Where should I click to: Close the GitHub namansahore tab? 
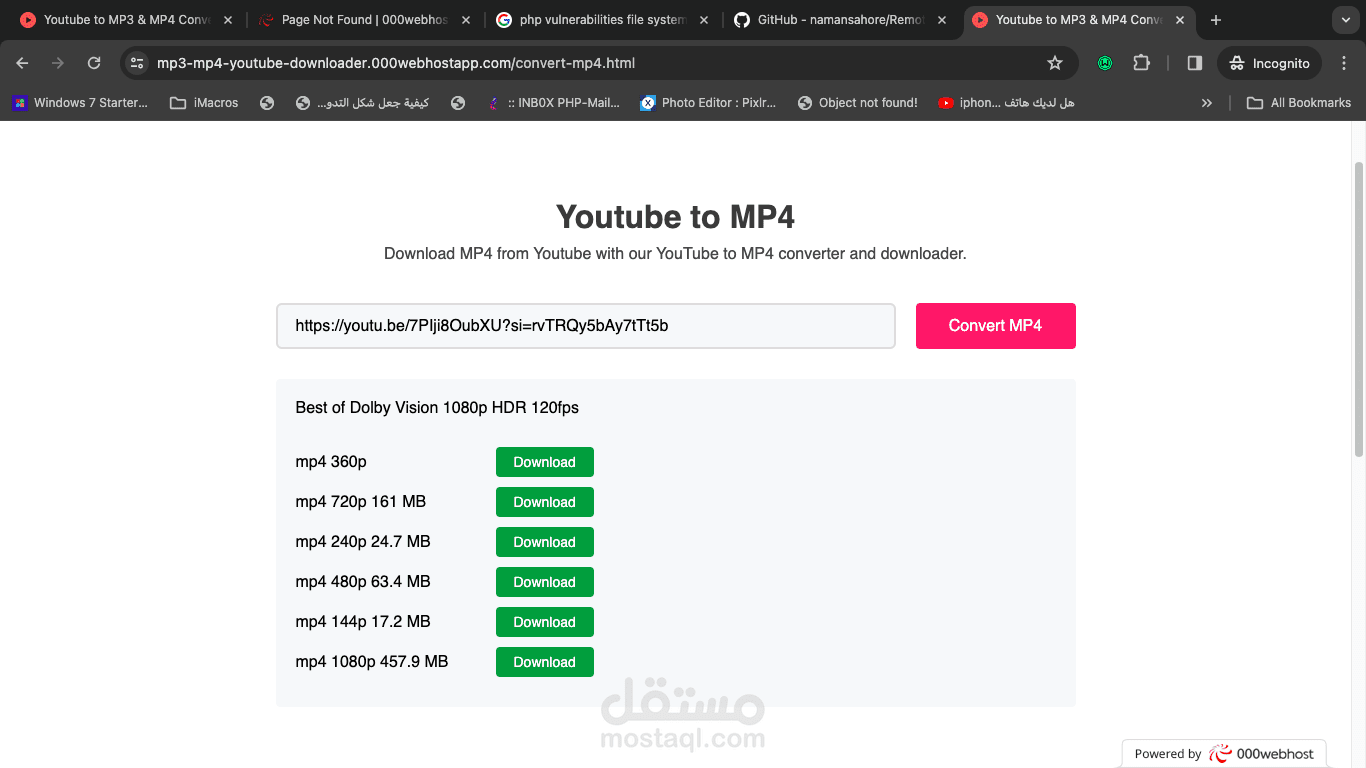pyautogui.click(x=942, y=20)
